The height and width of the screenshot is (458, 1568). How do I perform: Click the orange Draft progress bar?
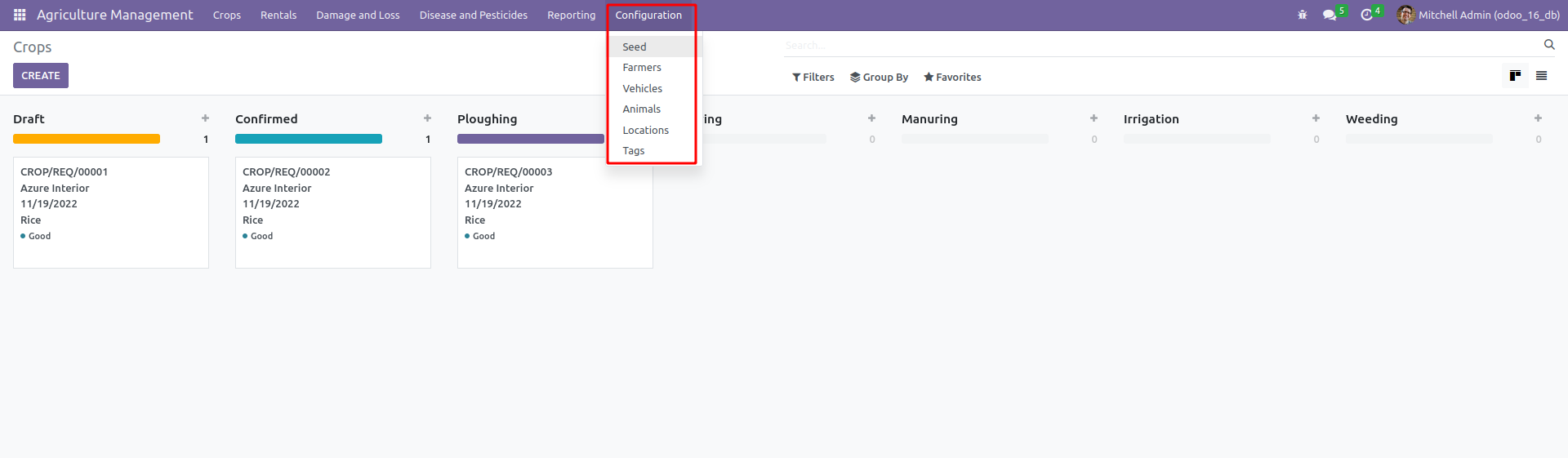(x=87, y=139)
